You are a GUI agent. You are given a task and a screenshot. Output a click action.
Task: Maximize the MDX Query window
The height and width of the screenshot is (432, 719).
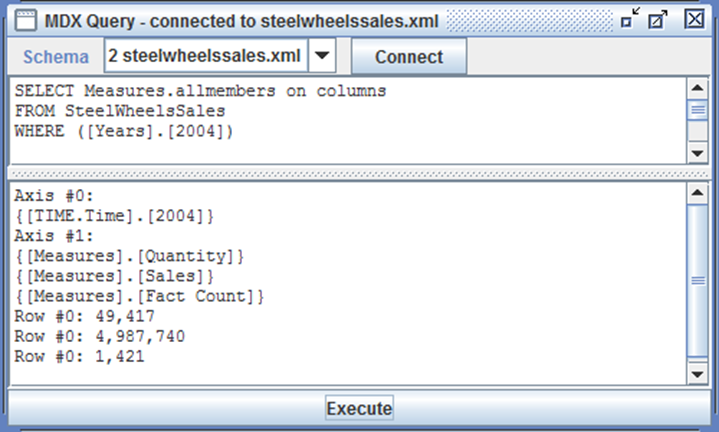pos(659,19)
